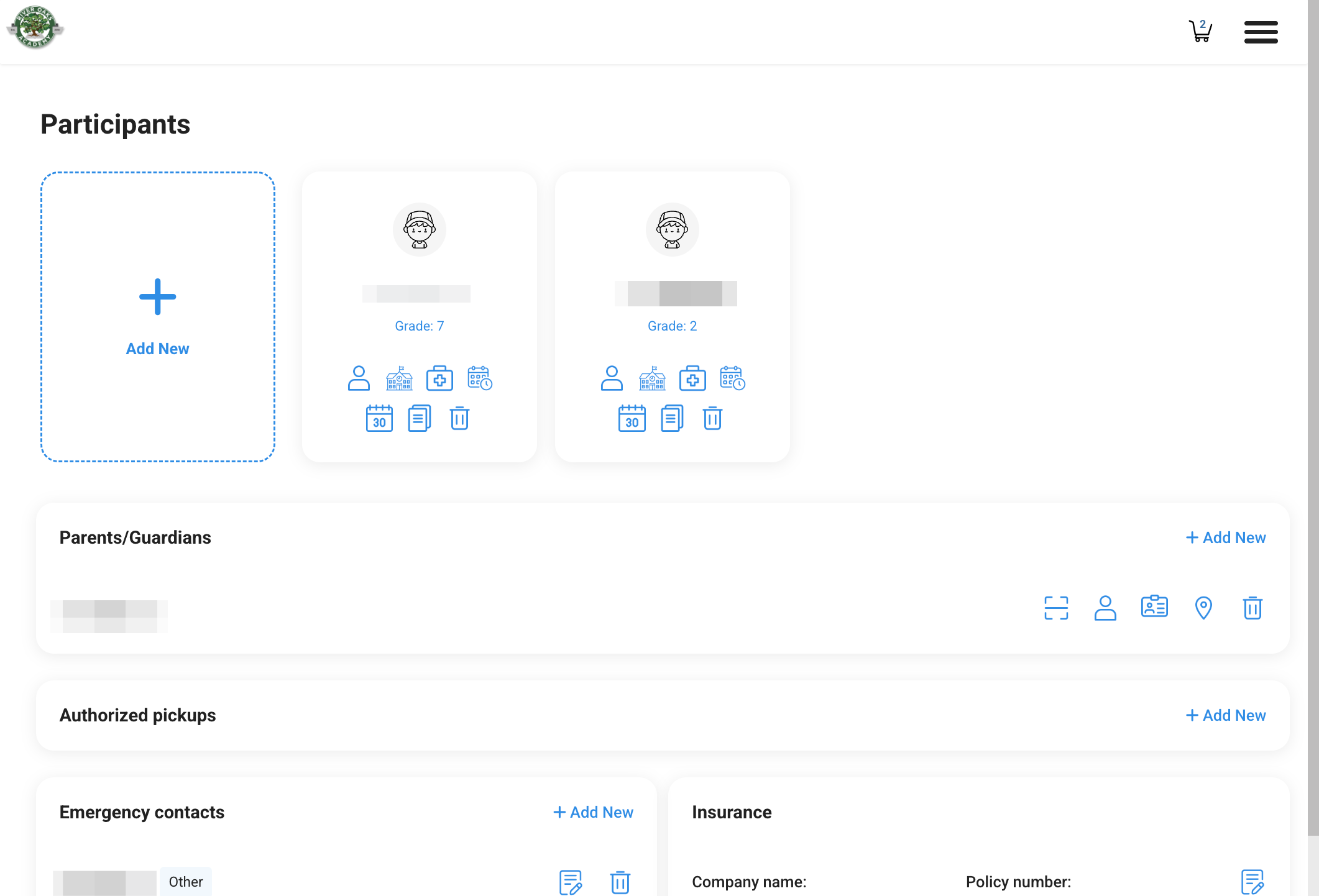Viewport: 1319px width, 896px height.
Task: Open calendar 30 icon for Grade 2 participant
Action: pos(632,418)
